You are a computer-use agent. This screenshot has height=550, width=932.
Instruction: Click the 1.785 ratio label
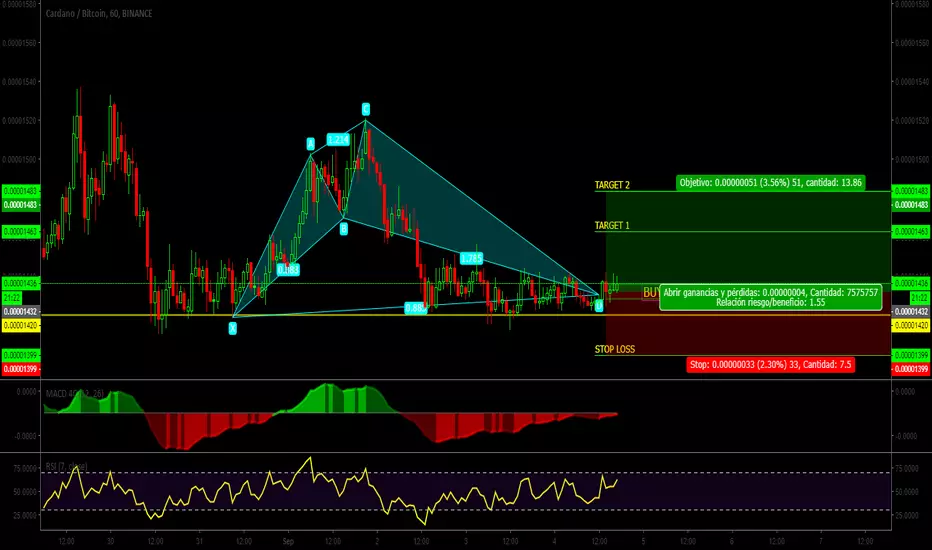click(471, 259)
